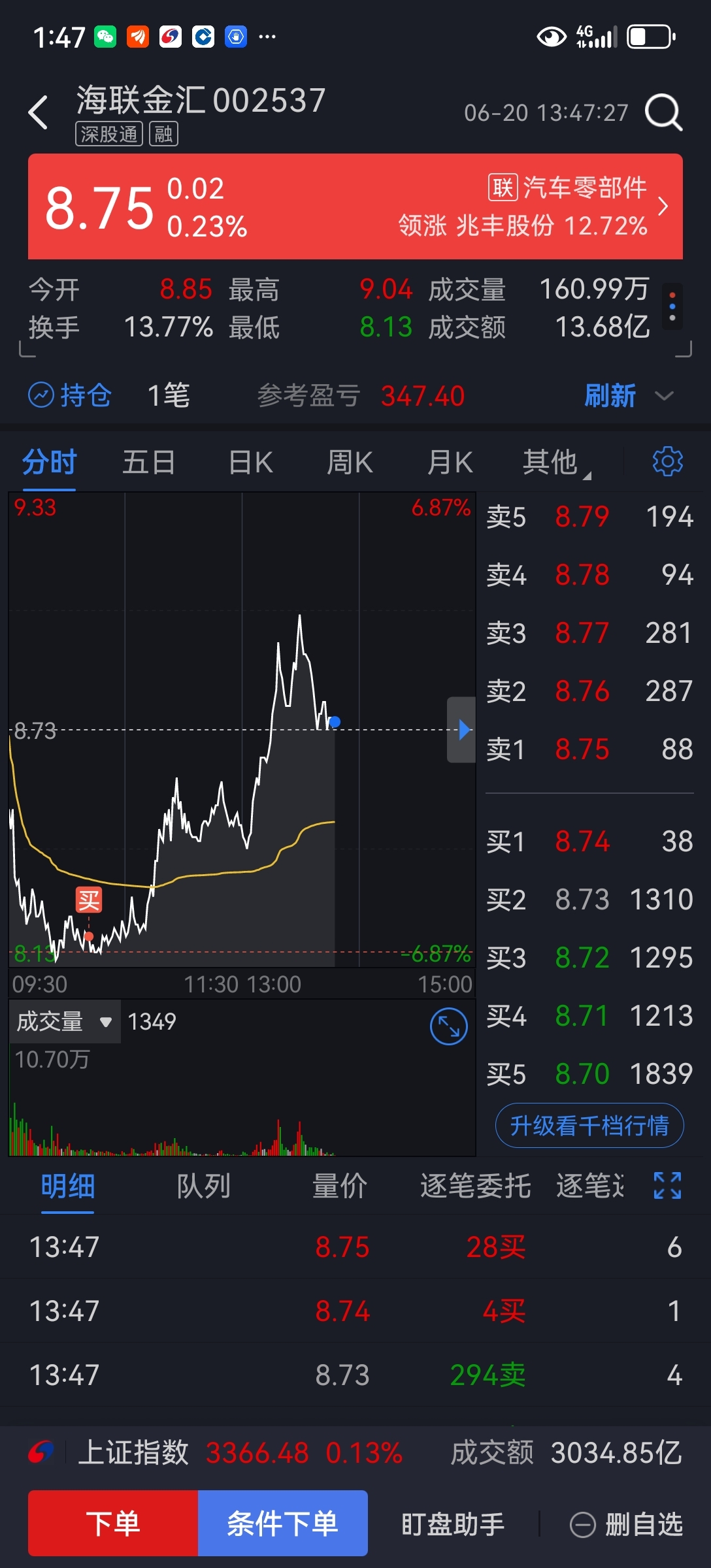Tap the 参考盈亏 347.40 value
Viewport: 711px width, 1568px height.
(423, 396)
